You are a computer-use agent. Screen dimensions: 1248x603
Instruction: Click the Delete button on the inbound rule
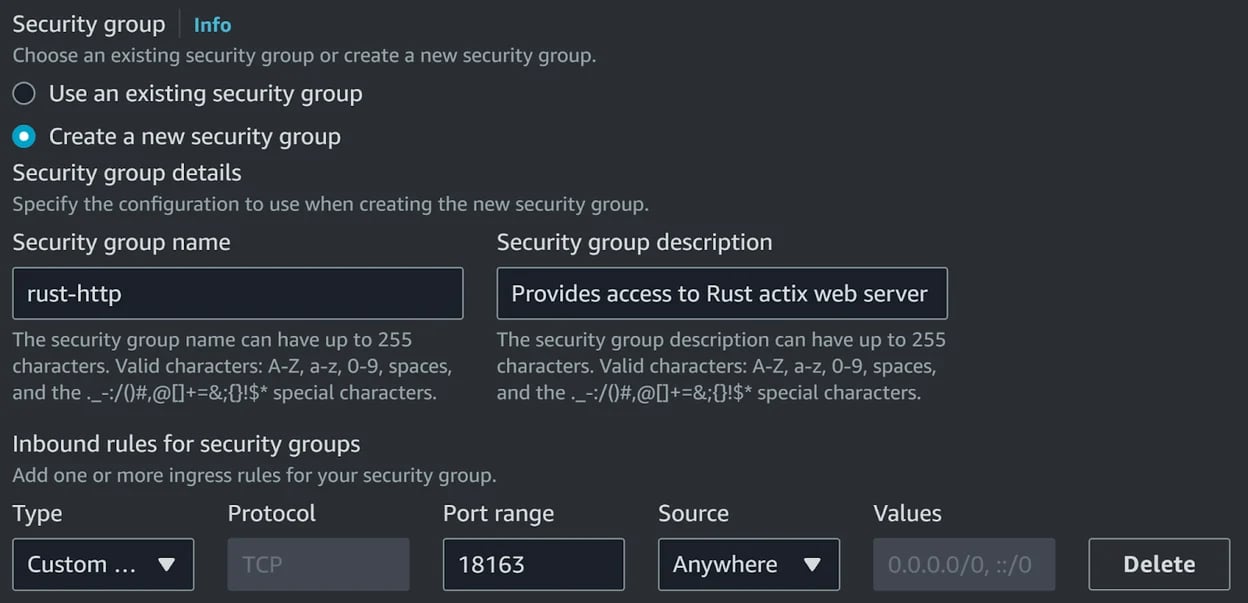pos(1158,564)
